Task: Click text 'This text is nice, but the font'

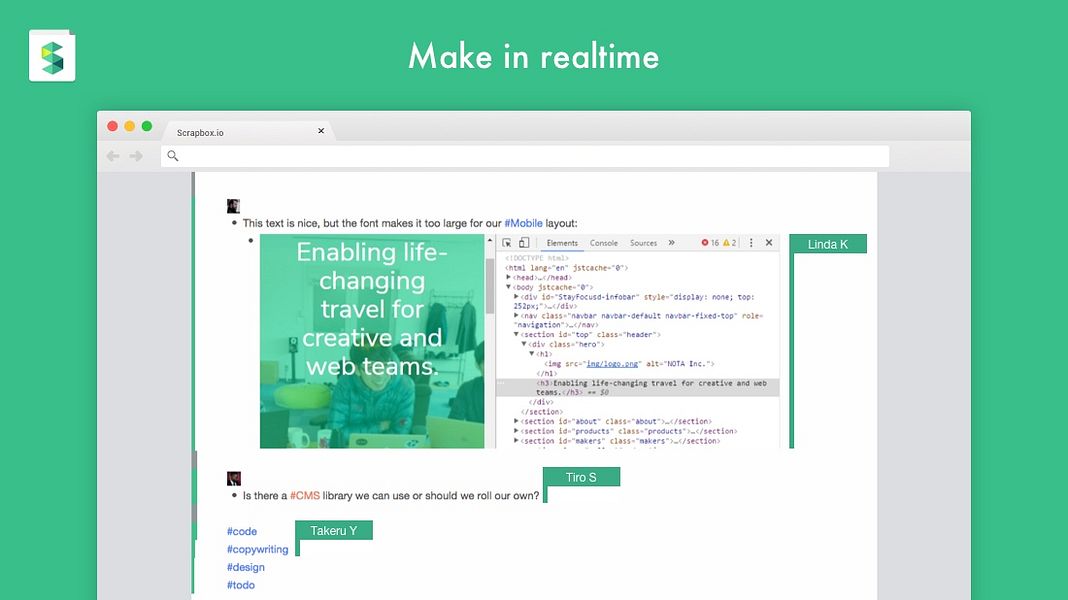Action: (311, 223)
